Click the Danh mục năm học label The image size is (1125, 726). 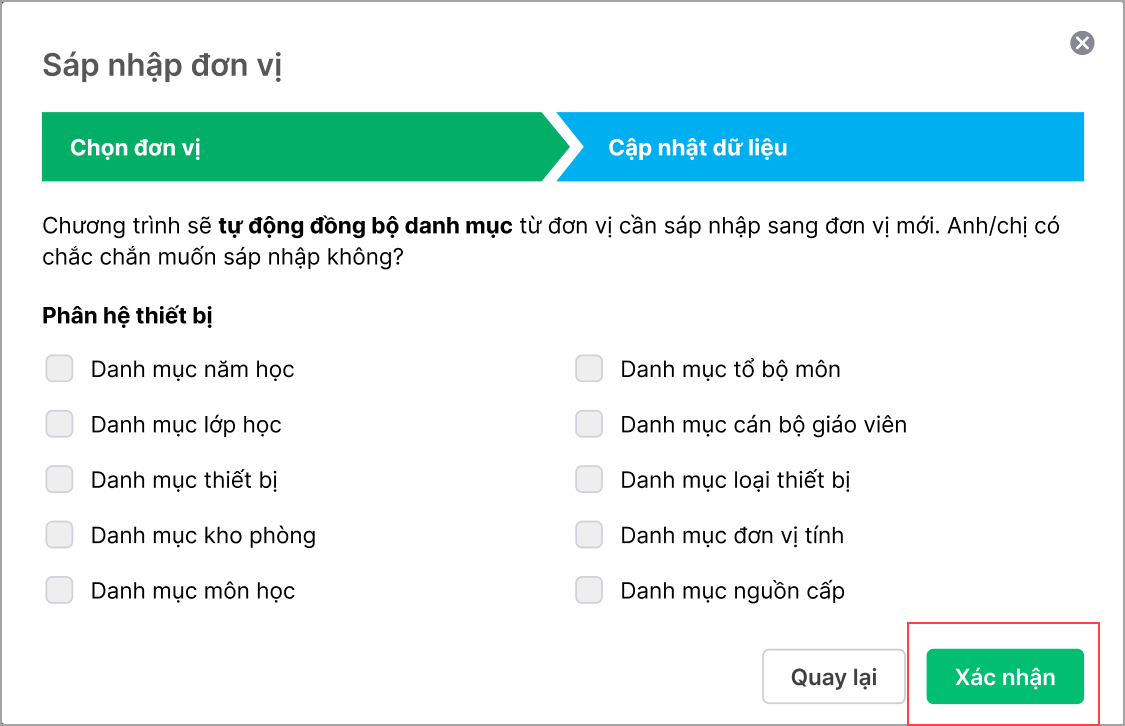point(192,370)
